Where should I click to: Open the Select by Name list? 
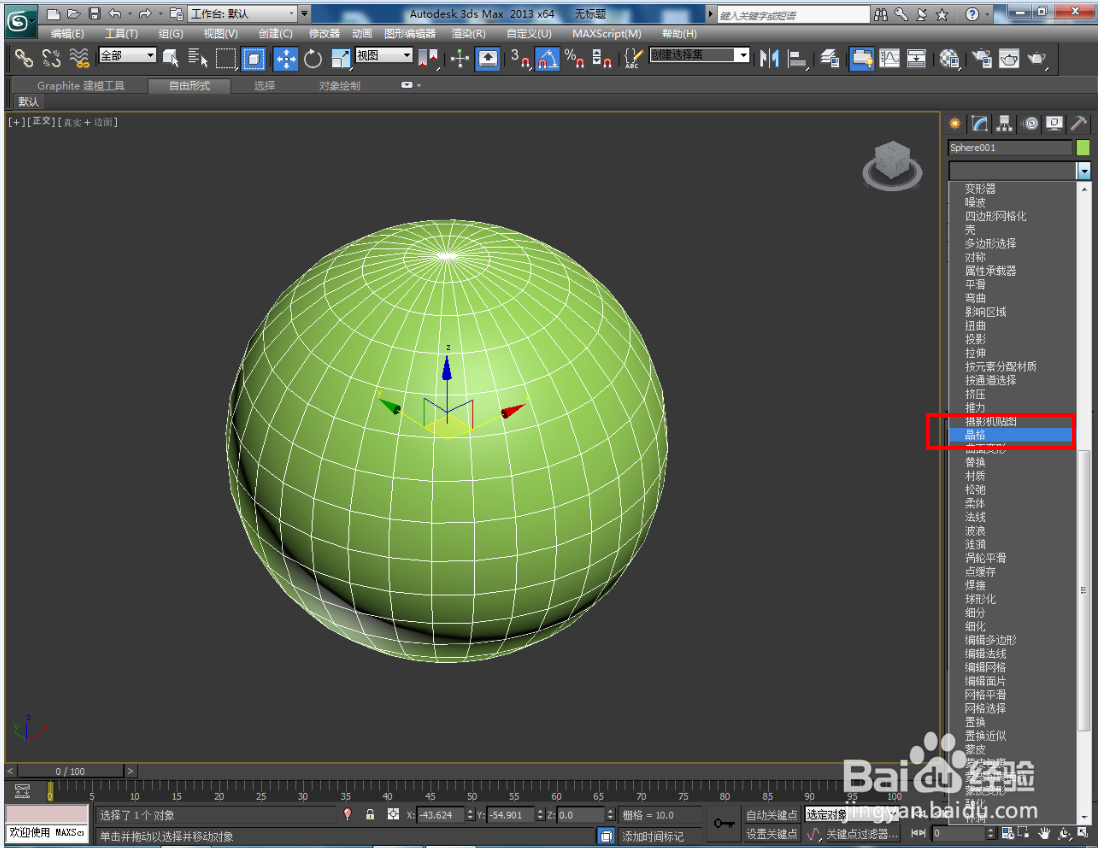(198, 58)
